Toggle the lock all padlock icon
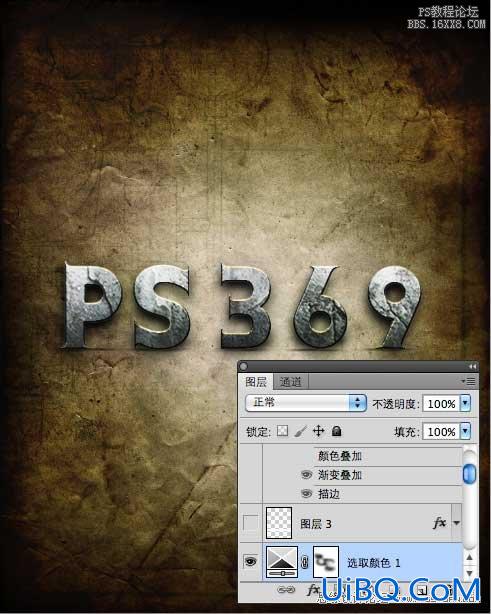Screen dimensions: 491x614 [x=336, y=431]
